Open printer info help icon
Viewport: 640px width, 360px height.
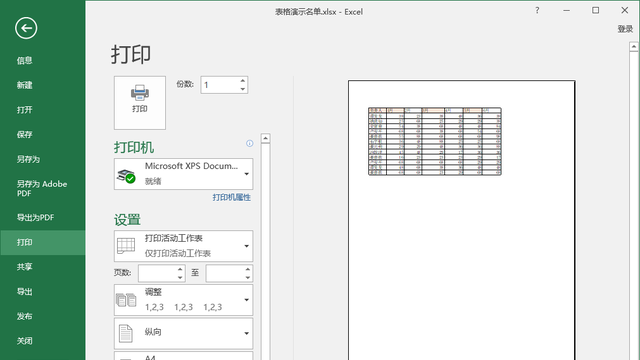point(249,143)
